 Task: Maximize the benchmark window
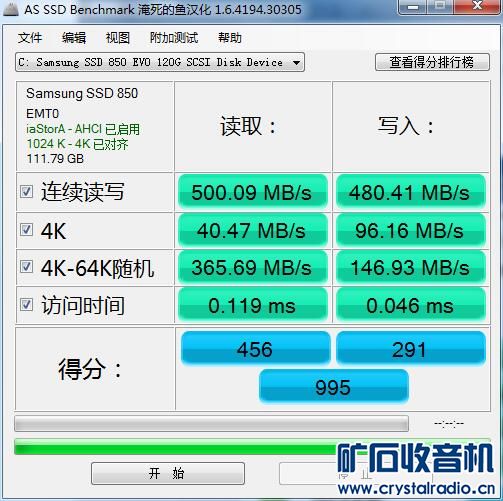pyautogui.click(x=440, y=6)
